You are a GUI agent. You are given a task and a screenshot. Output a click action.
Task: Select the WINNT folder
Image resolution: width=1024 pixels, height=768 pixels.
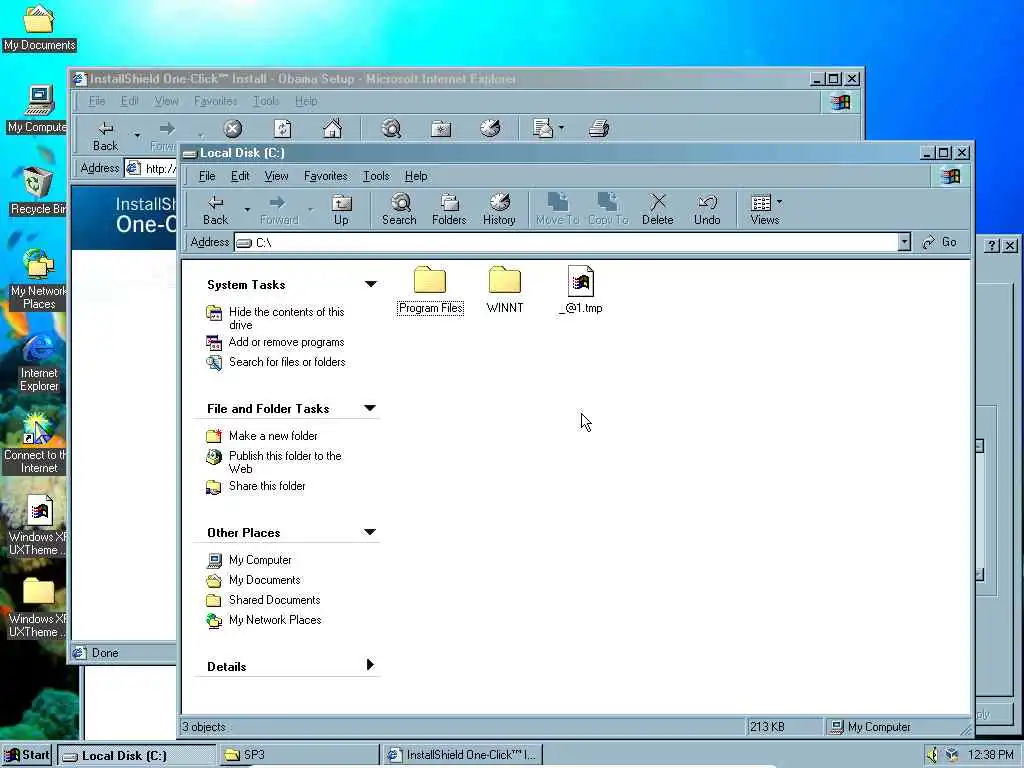coord(505,291)
